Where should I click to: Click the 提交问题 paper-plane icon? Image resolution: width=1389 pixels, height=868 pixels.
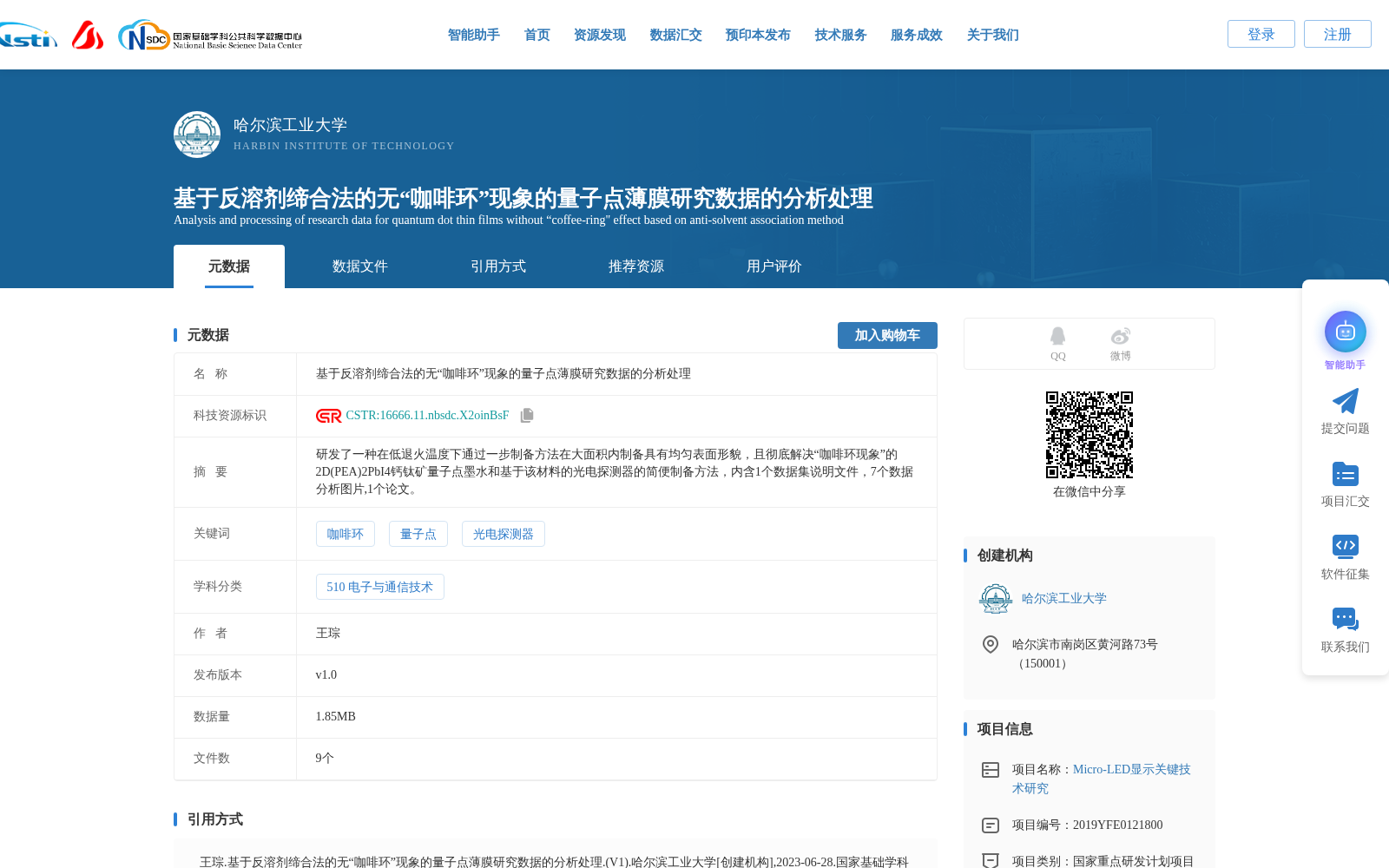(1346, 401)
